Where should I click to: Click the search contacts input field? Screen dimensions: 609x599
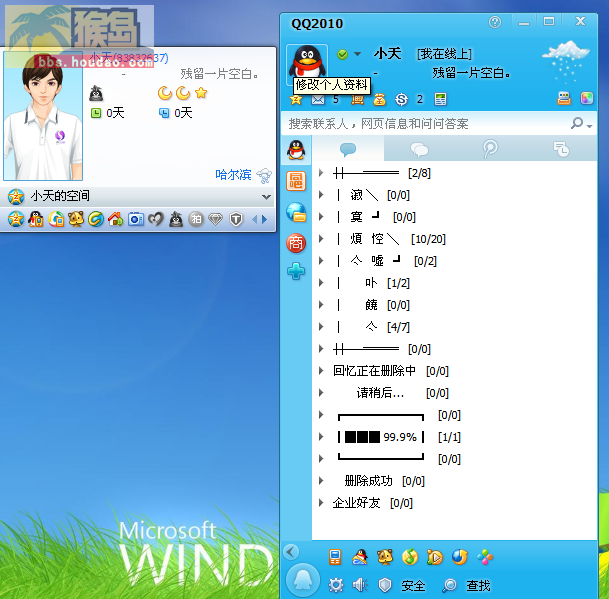427,124
